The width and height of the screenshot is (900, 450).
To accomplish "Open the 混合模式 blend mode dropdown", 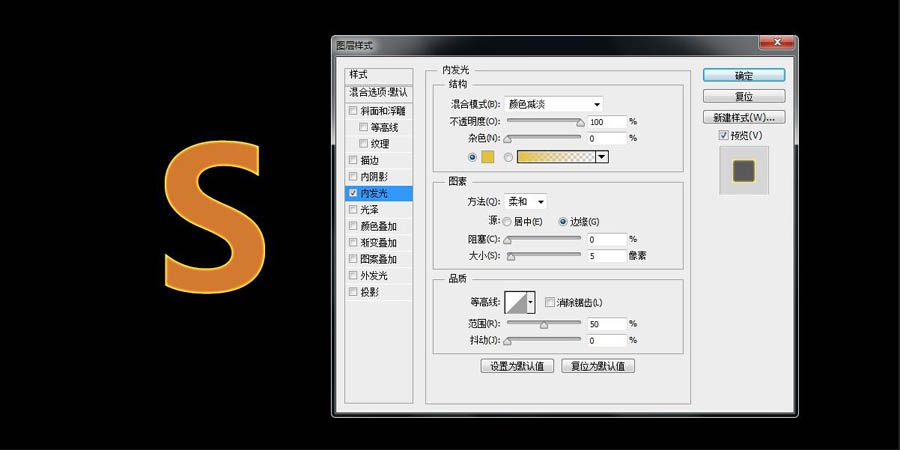I will pyautogui.click(x=554, y=104).
